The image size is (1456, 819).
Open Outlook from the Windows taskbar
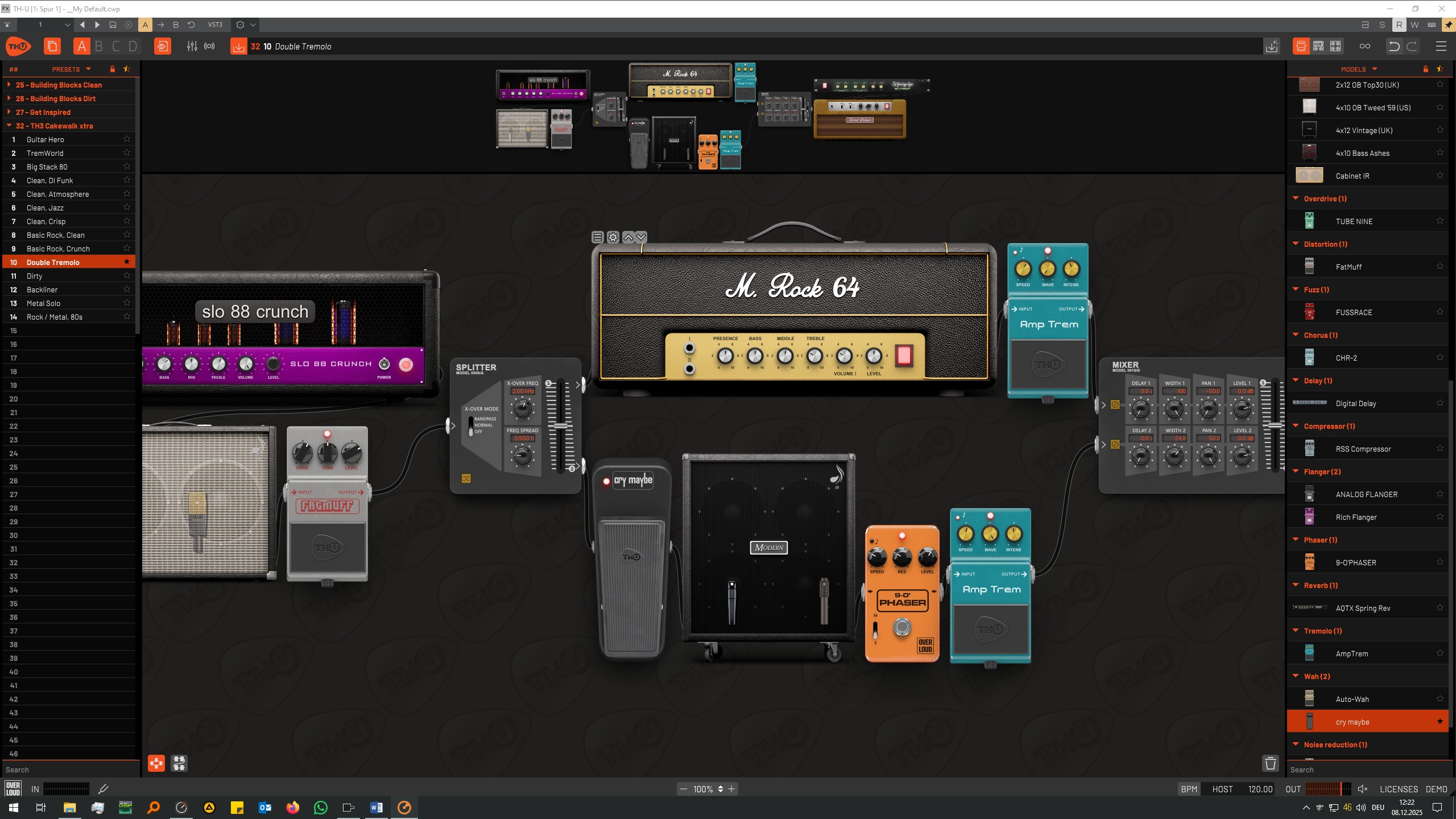(x=265, y=807)
